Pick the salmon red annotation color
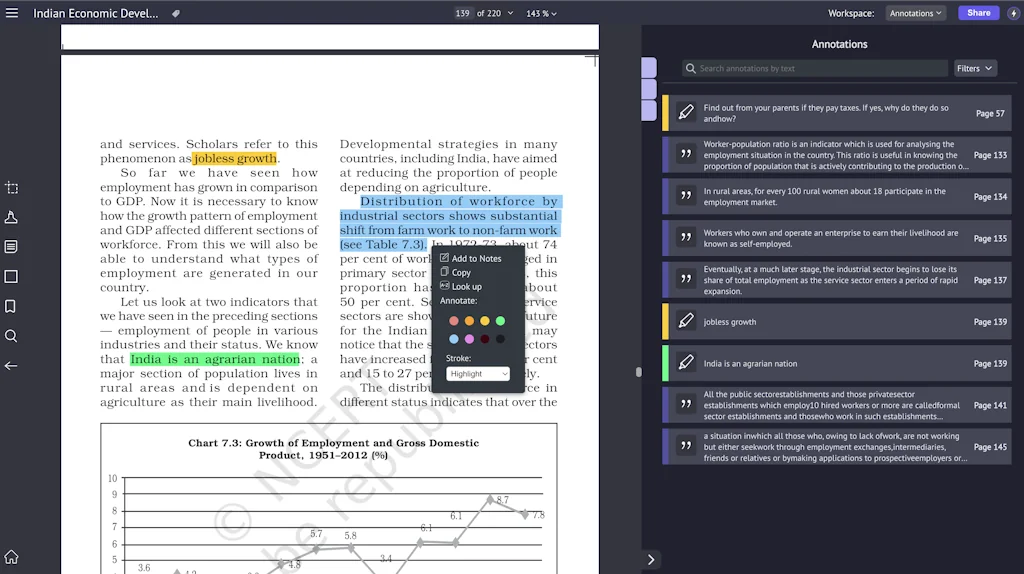This screenshot has height=574, width=1024. tap(454, 321)
